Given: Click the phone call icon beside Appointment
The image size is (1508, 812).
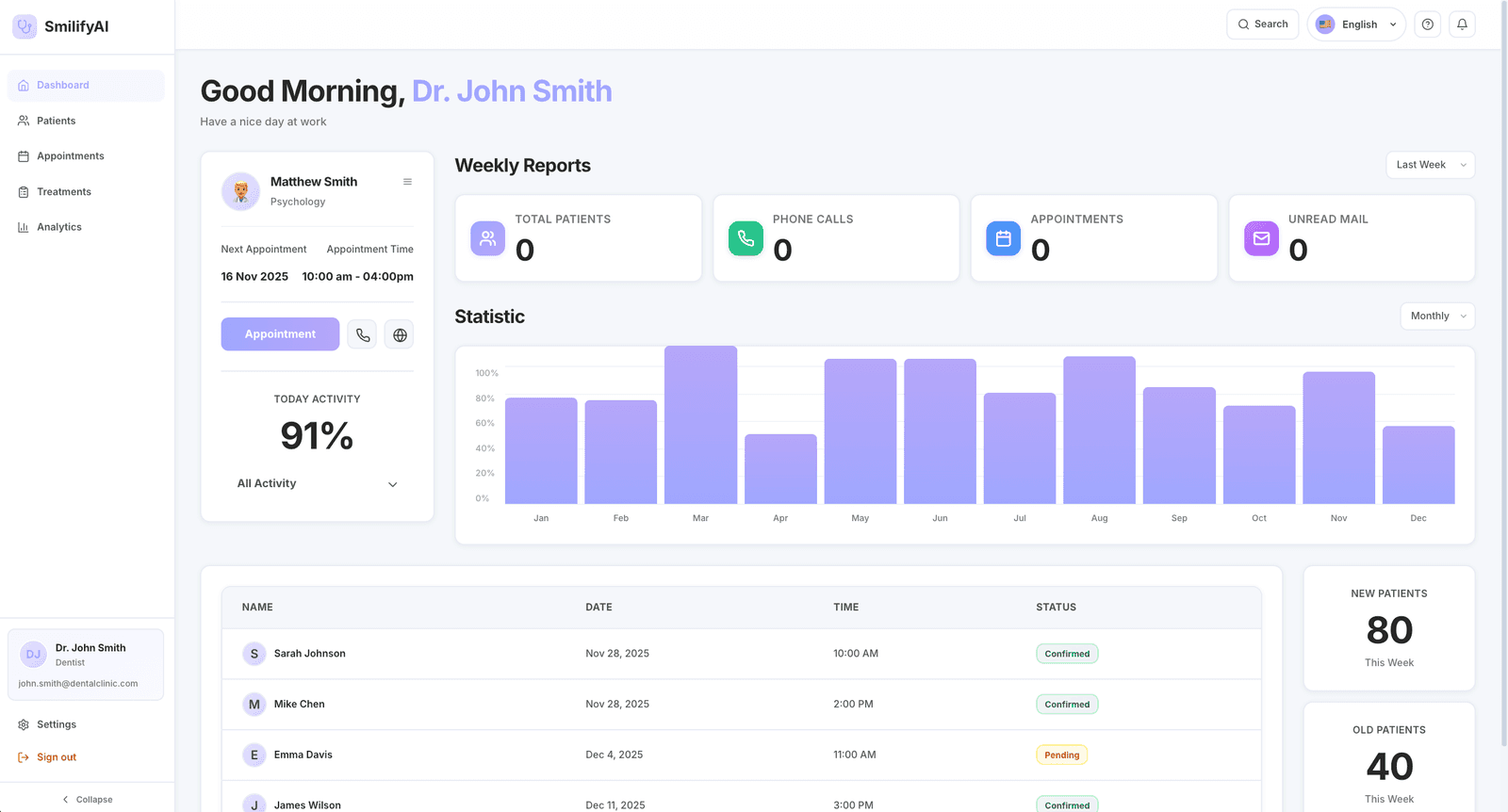Looking at the screenshot, I should click(363, 334).
